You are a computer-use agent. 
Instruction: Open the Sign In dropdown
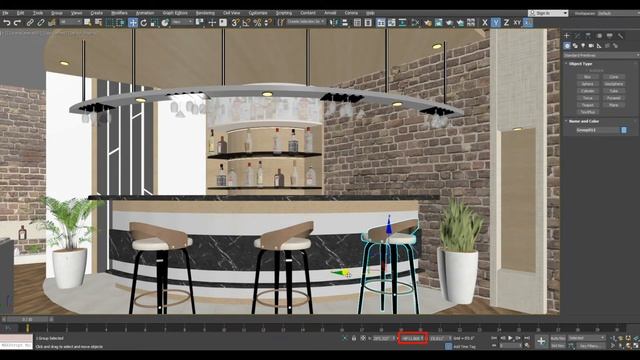(x=548, y=13)
